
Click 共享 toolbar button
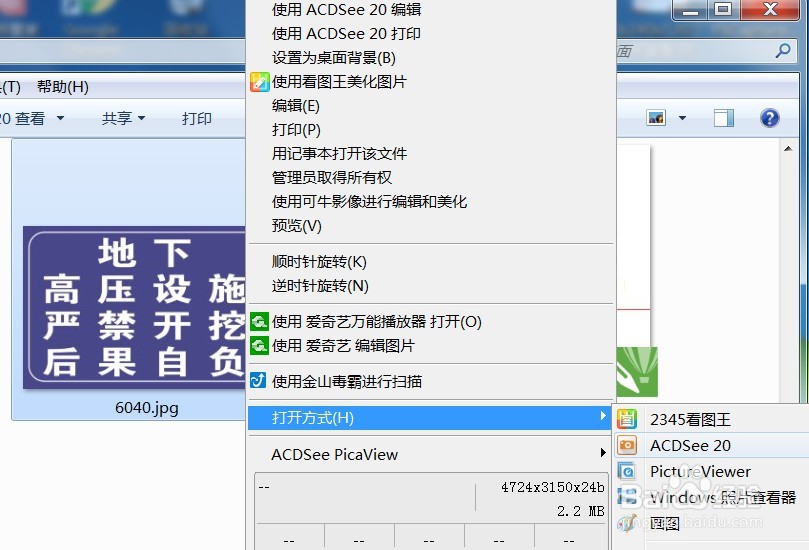pyautogui.click(x=117, y=118)
